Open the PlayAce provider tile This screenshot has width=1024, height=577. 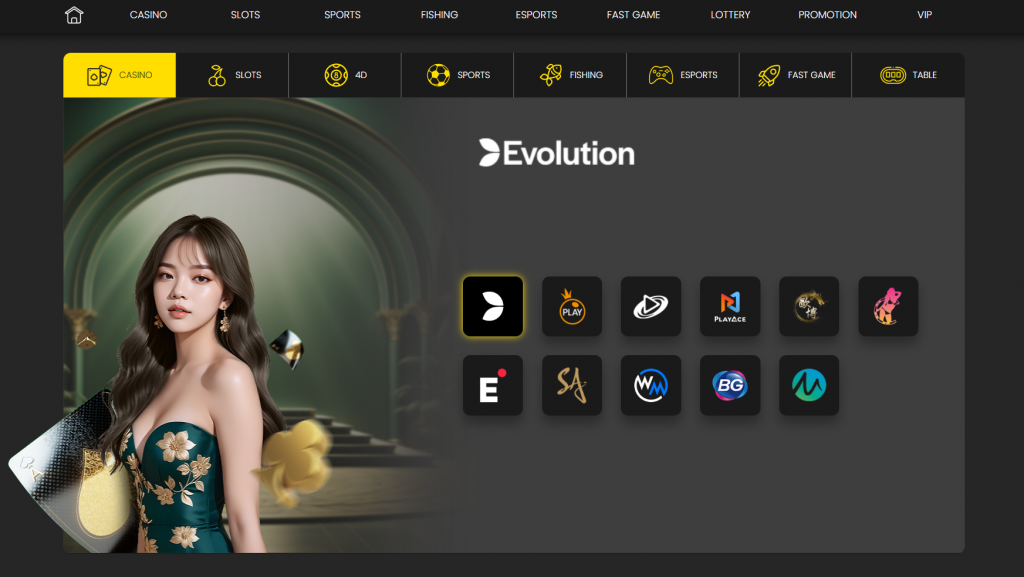(x=730, y=306)
